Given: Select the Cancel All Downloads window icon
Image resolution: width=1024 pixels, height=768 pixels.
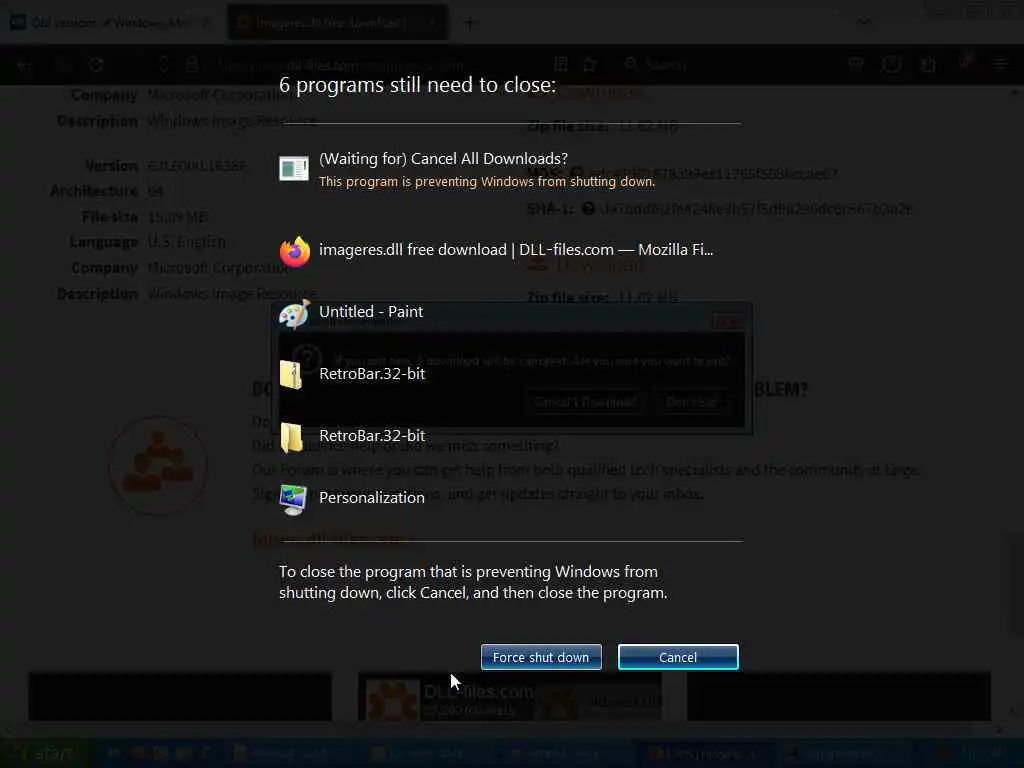Looking at the screenshot, I should point(294,168).
